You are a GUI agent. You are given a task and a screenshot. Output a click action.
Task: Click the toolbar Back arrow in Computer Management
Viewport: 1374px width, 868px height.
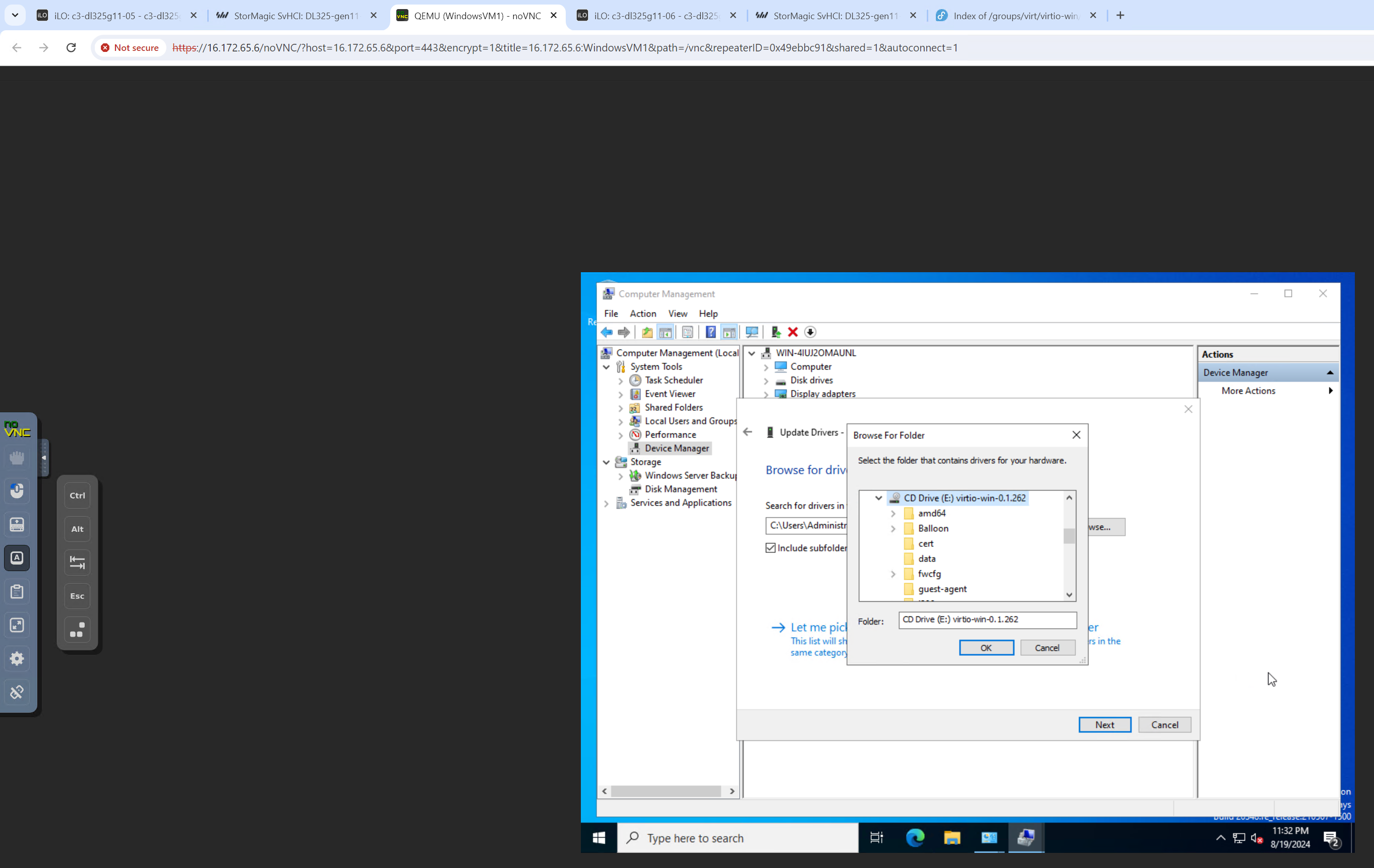(x=607, y=332)
